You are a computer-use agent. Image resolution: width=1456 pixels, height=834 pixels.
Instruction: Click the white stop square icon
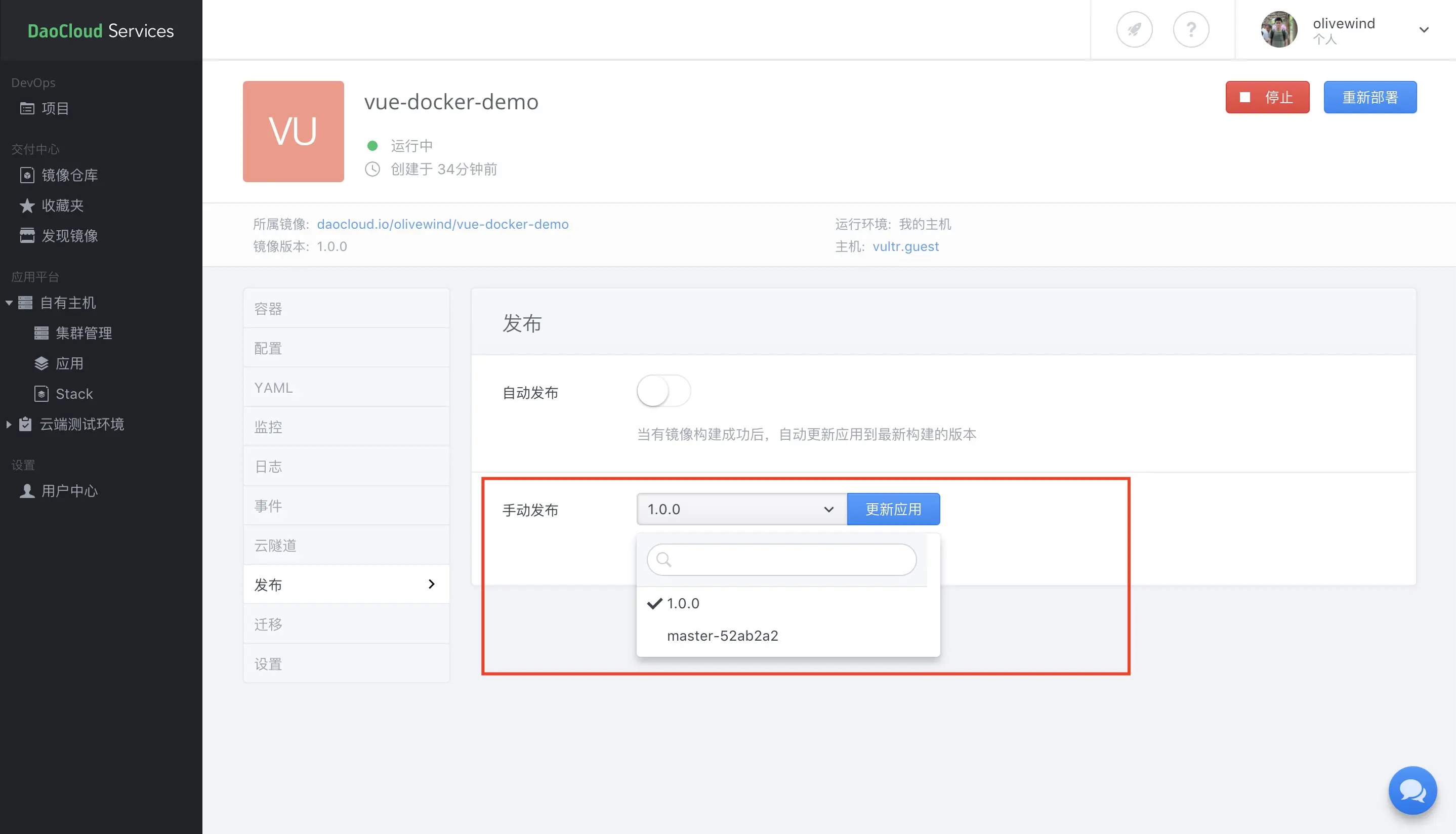point(1244,97)
